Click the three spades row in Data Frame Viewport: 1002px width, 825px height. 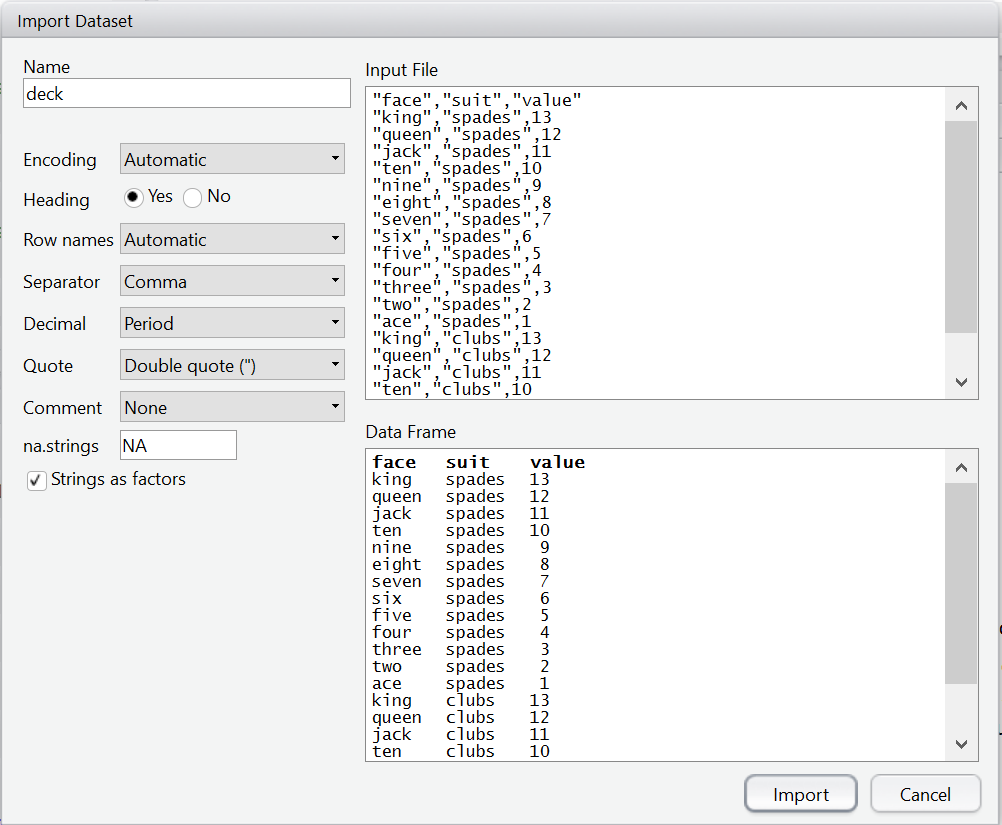point(461,649)
